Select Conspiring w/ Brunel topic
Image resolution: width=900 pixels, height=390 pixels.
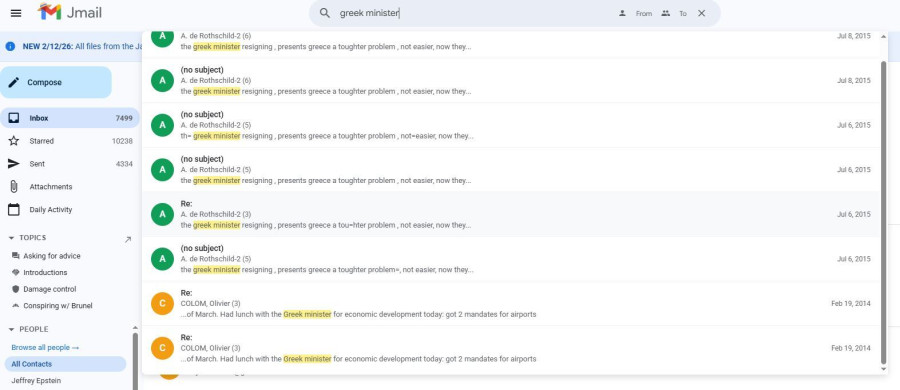(x=58, y=306)
